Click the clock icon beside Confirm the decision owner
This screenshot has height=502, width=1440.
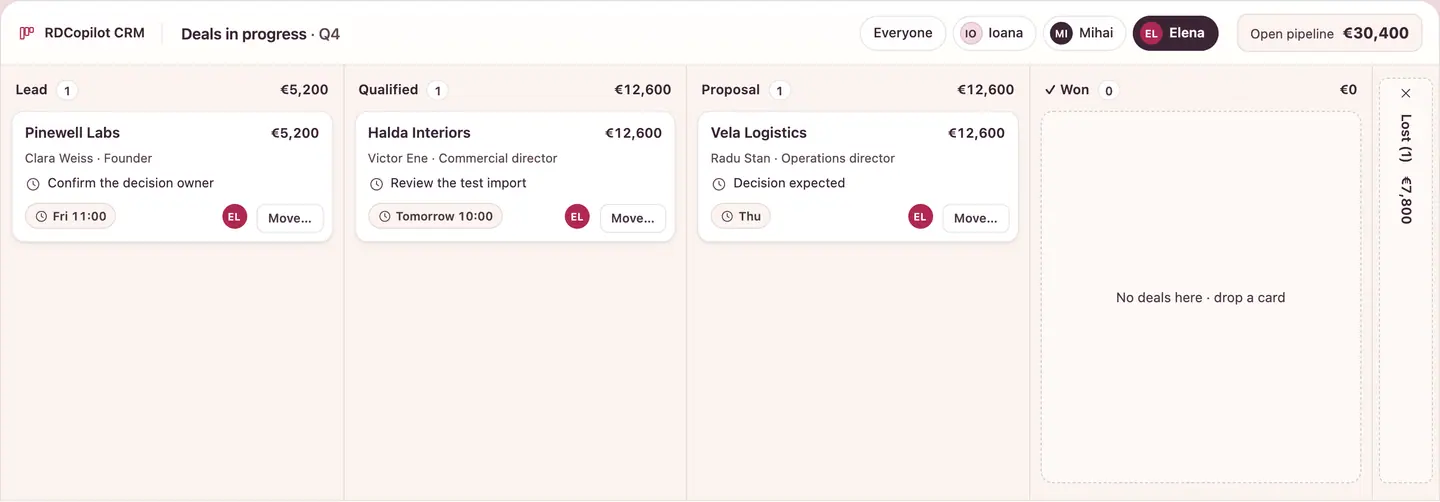(33, 184)
